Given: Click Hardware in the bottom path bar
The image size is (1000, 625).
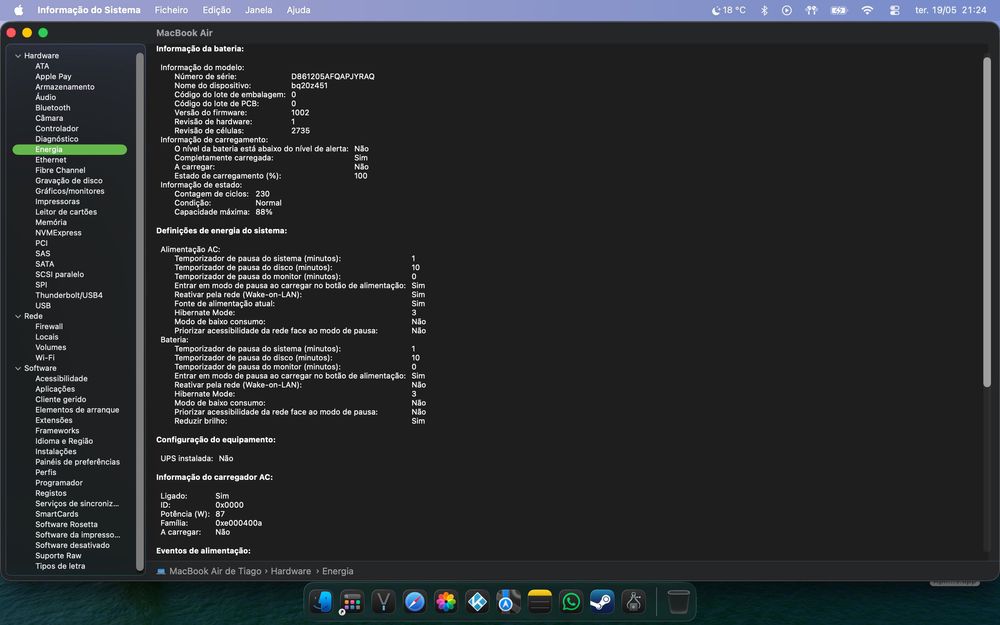Looking at the screenshot, I should tap(291, 571).
